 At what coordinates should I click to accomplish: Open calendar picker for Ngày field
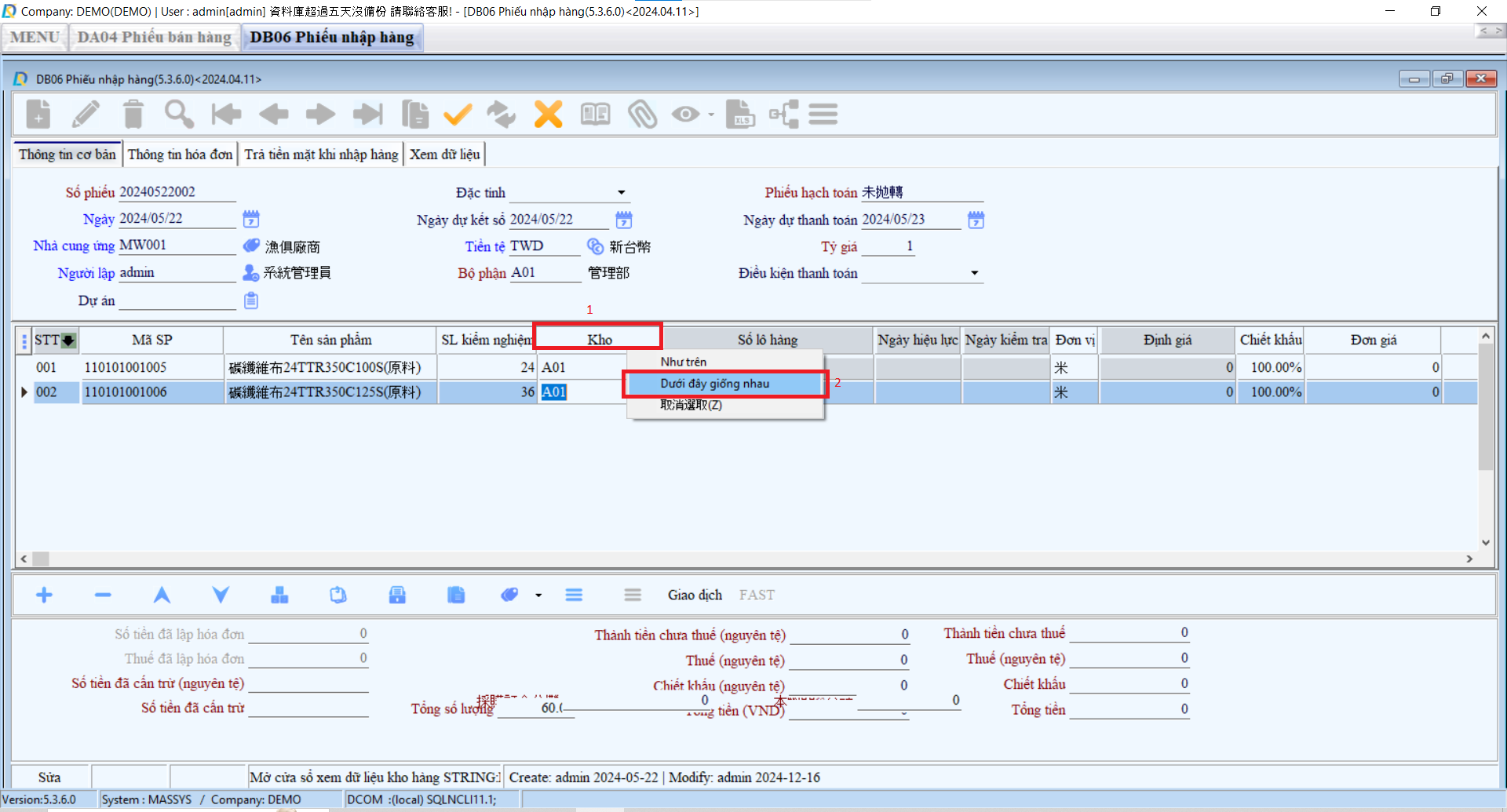[x=251, y=219]
